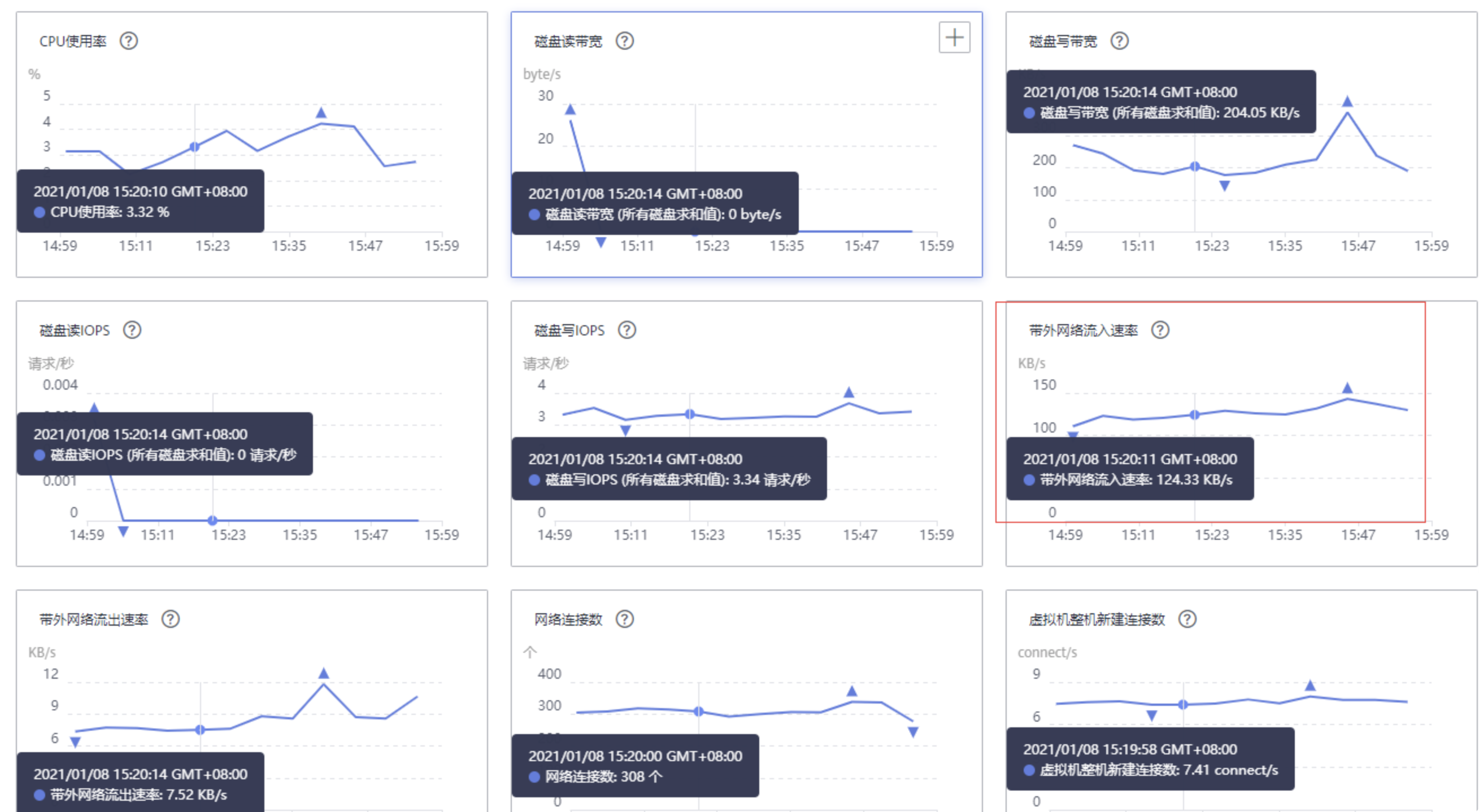Image resolution: width=1479 pixels, height=812 pixels.
Task: Click tooltip value 124.33 KB/s in 带外网络流入速率
Action: click(1194, 480)
